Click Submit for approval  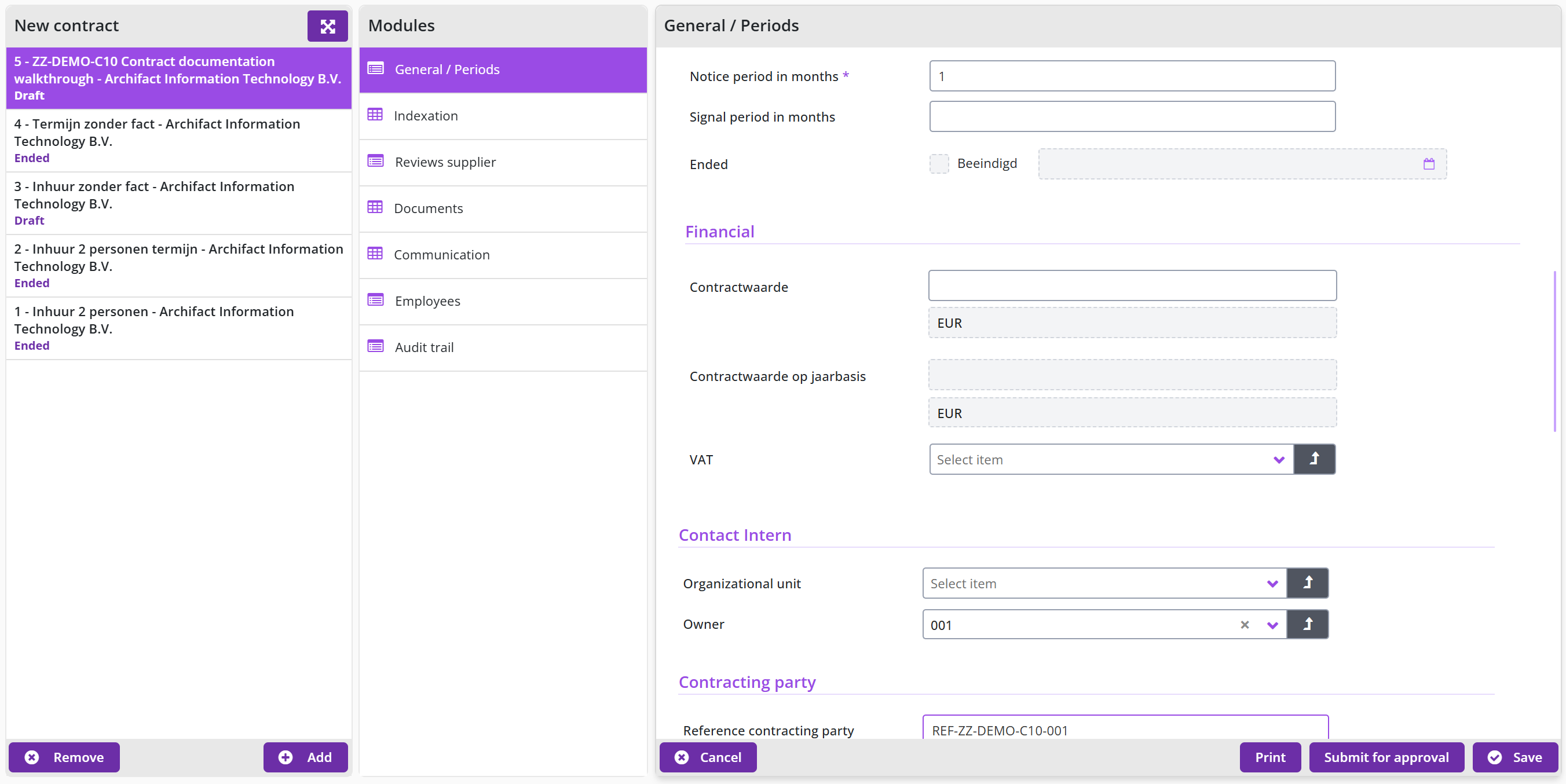[1386, 757]
